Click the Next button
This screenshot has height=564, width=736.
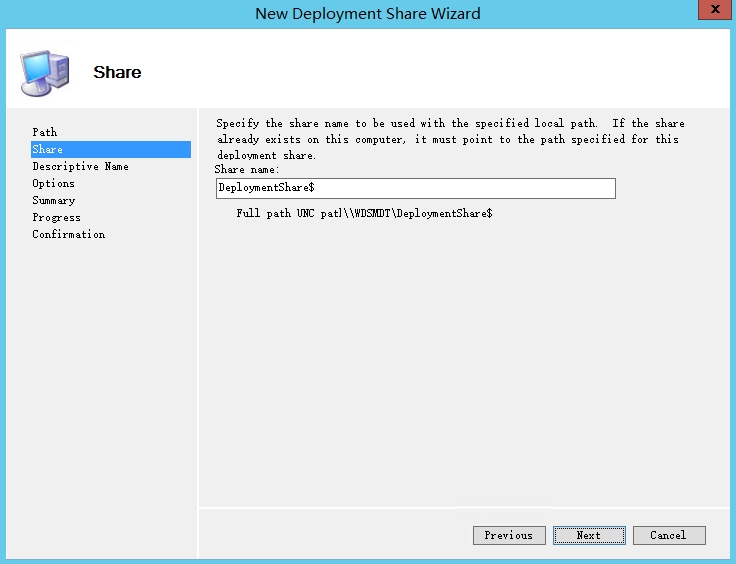click(589, 535)
